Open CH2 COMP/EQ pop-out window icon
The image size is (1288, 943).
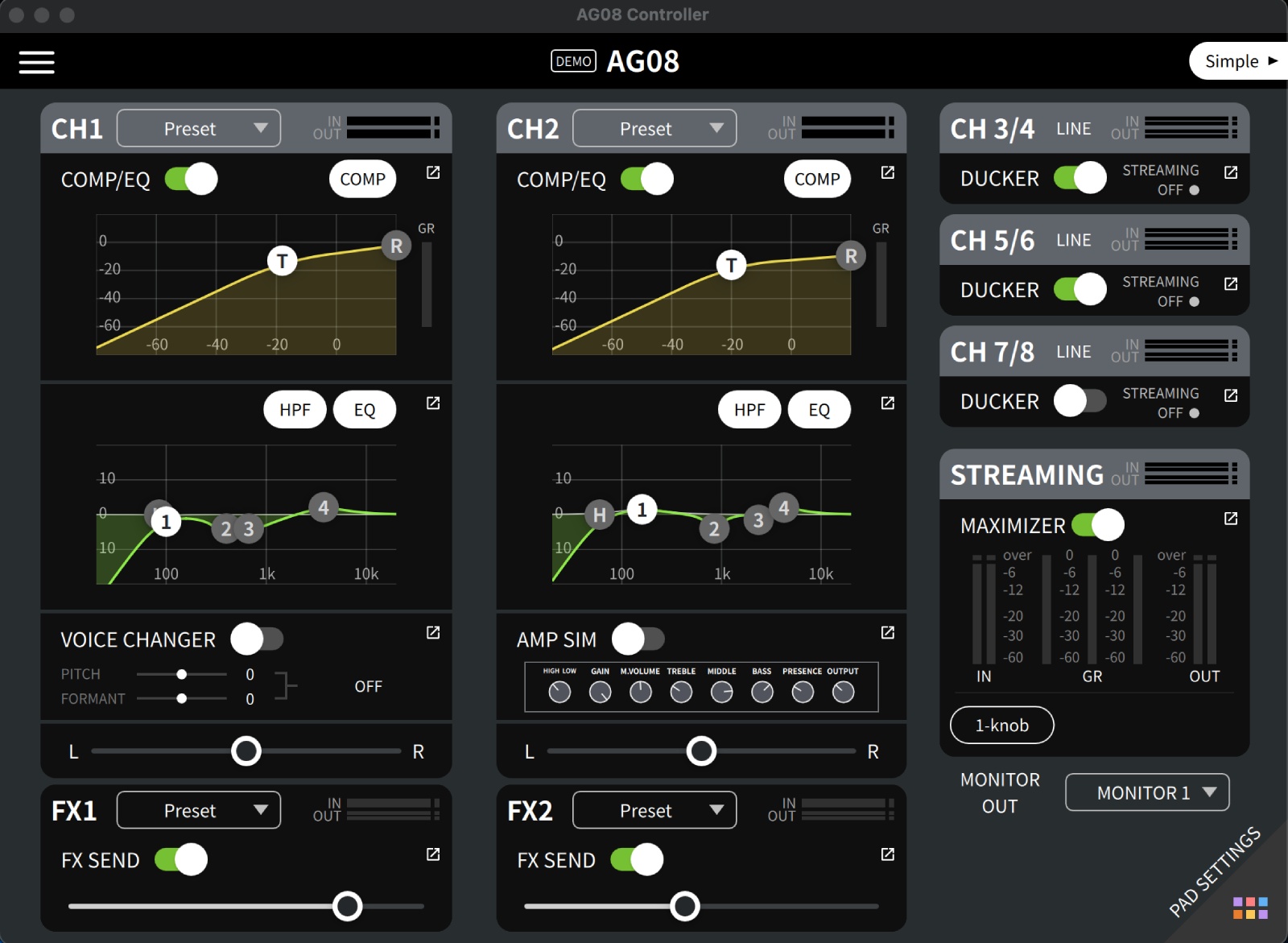(x=888, y=172)
